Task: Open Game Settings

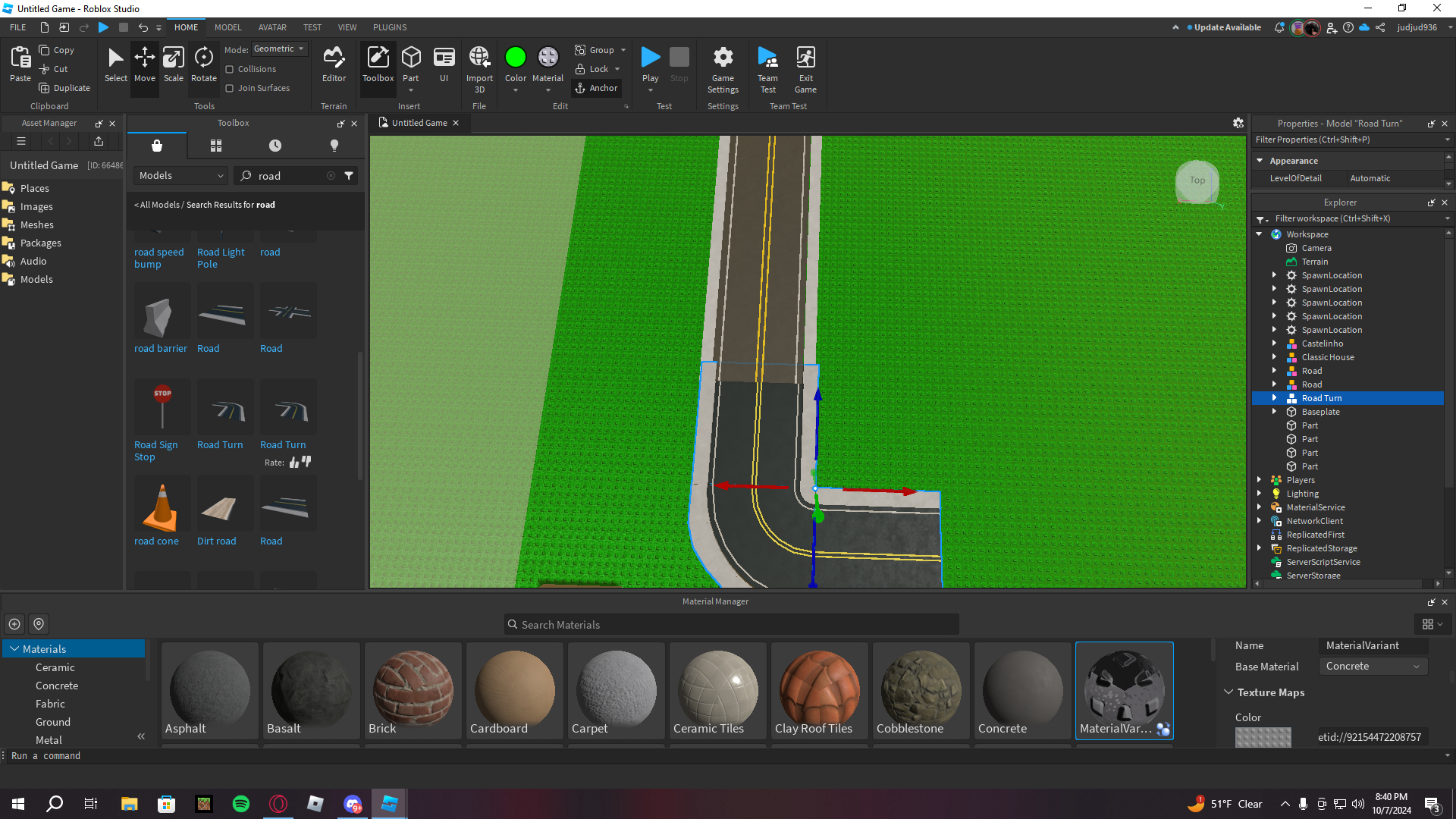Action: click(723, 68)
